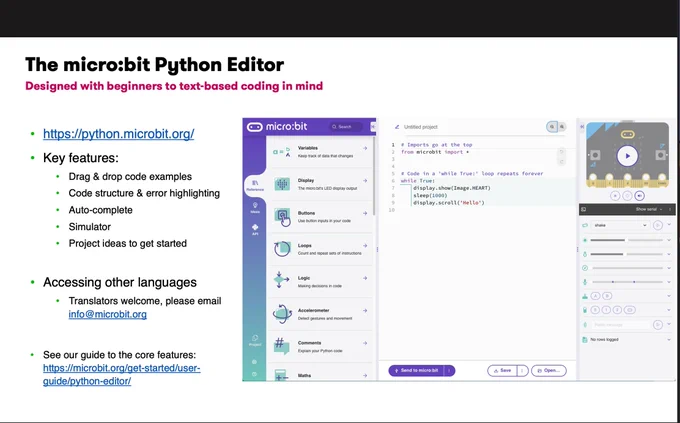Open the Comments topic title
Image resolution: width=680 pixels, height=423 pixels.
(x=309, y=343)
